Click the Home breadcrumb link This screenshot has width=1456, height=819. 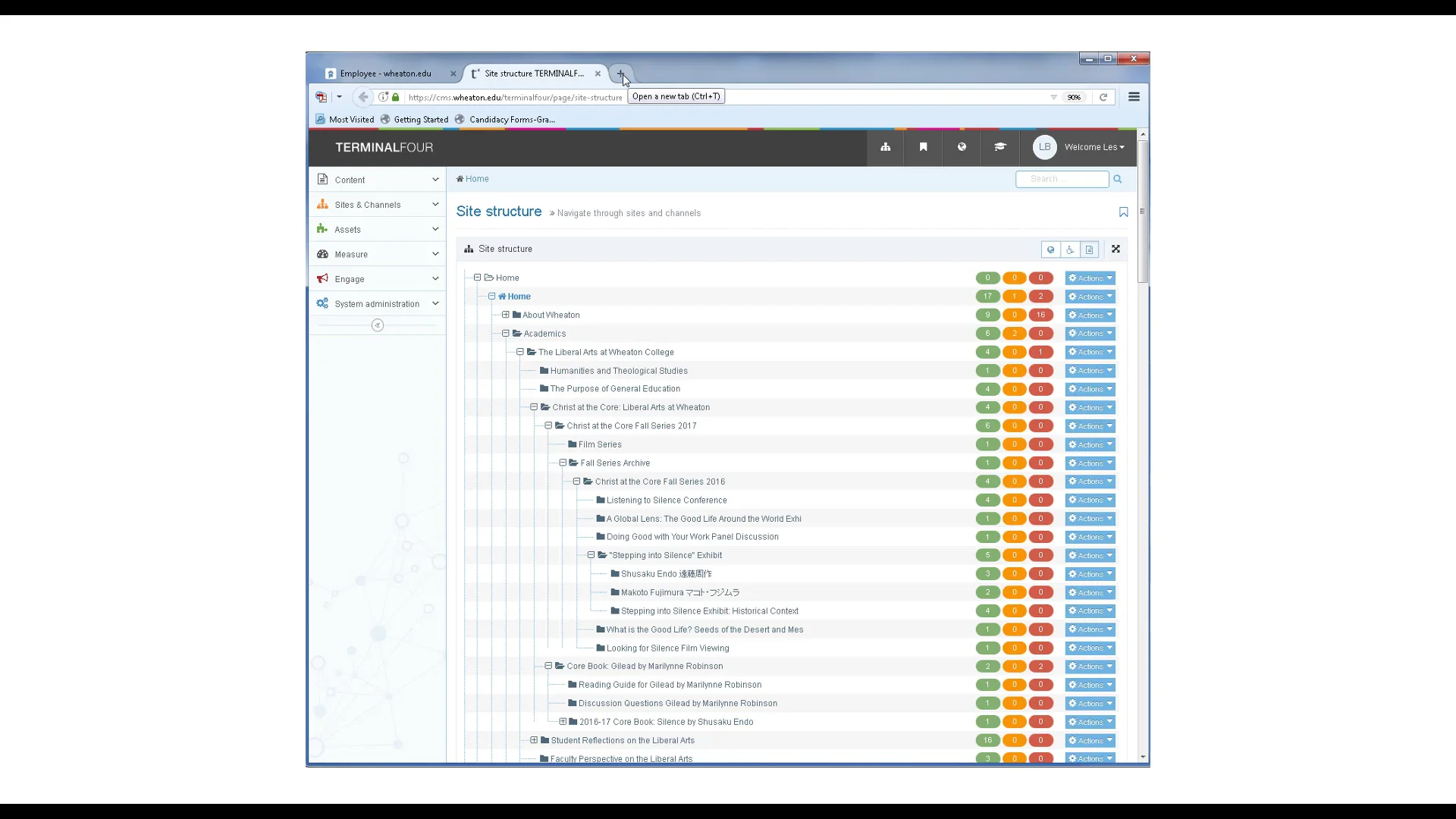475,179
